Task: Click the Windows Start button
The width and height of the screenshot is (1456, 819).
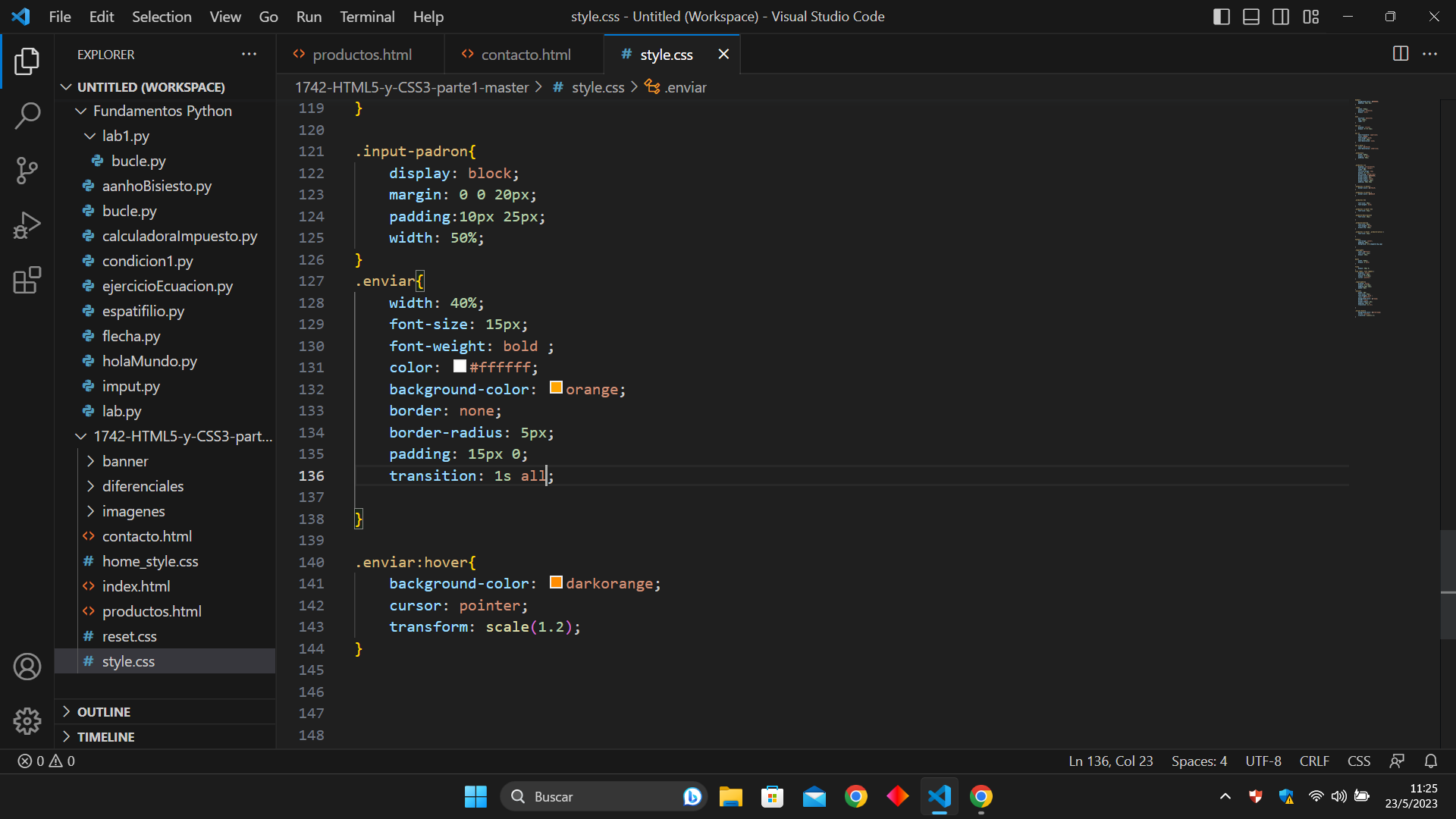Action: [475, 796]
